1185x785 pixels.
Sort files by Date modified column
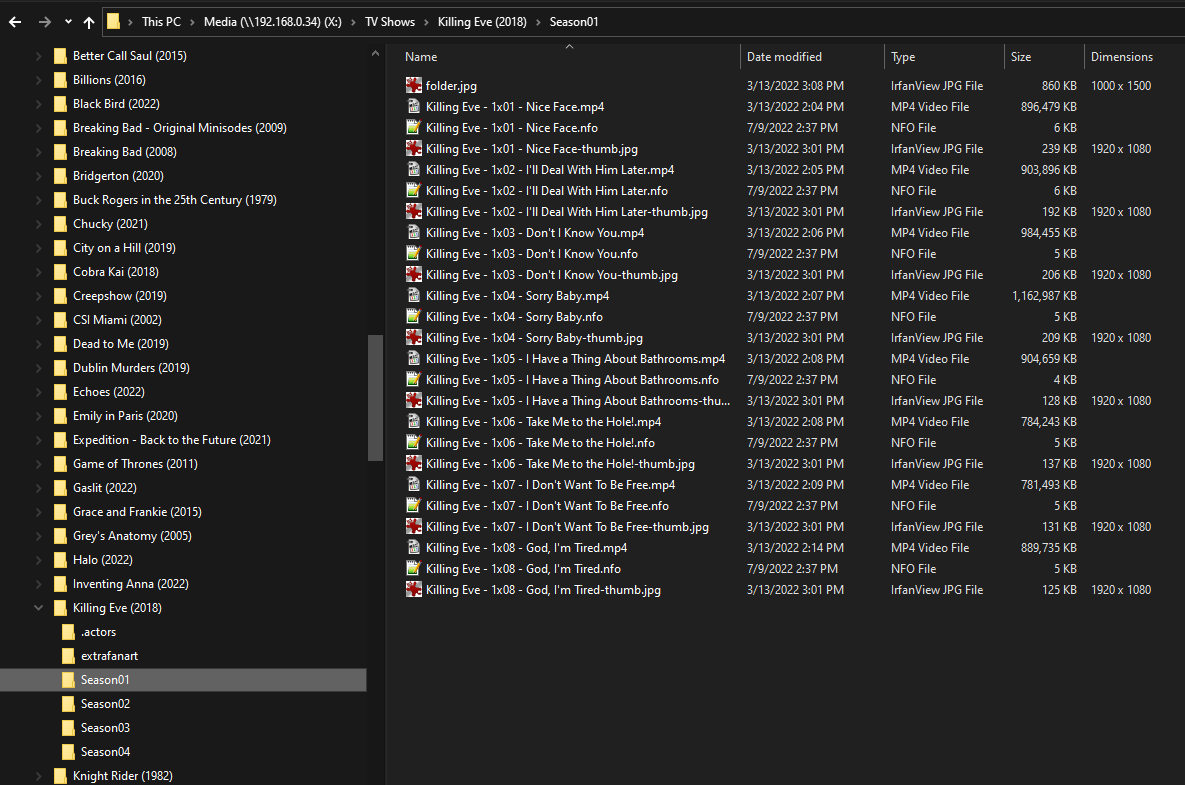(x=784, y=57)
